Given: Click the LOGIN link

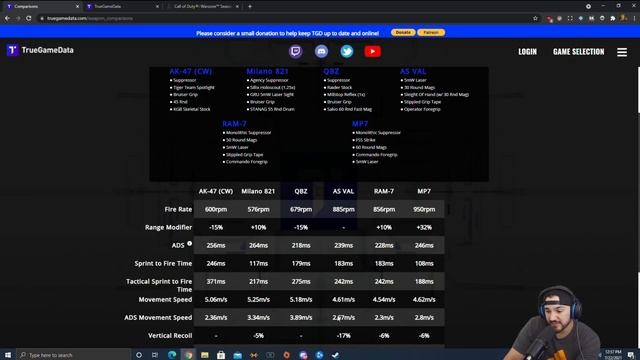Looking at the screenshot, I should (x=527, y=51).
